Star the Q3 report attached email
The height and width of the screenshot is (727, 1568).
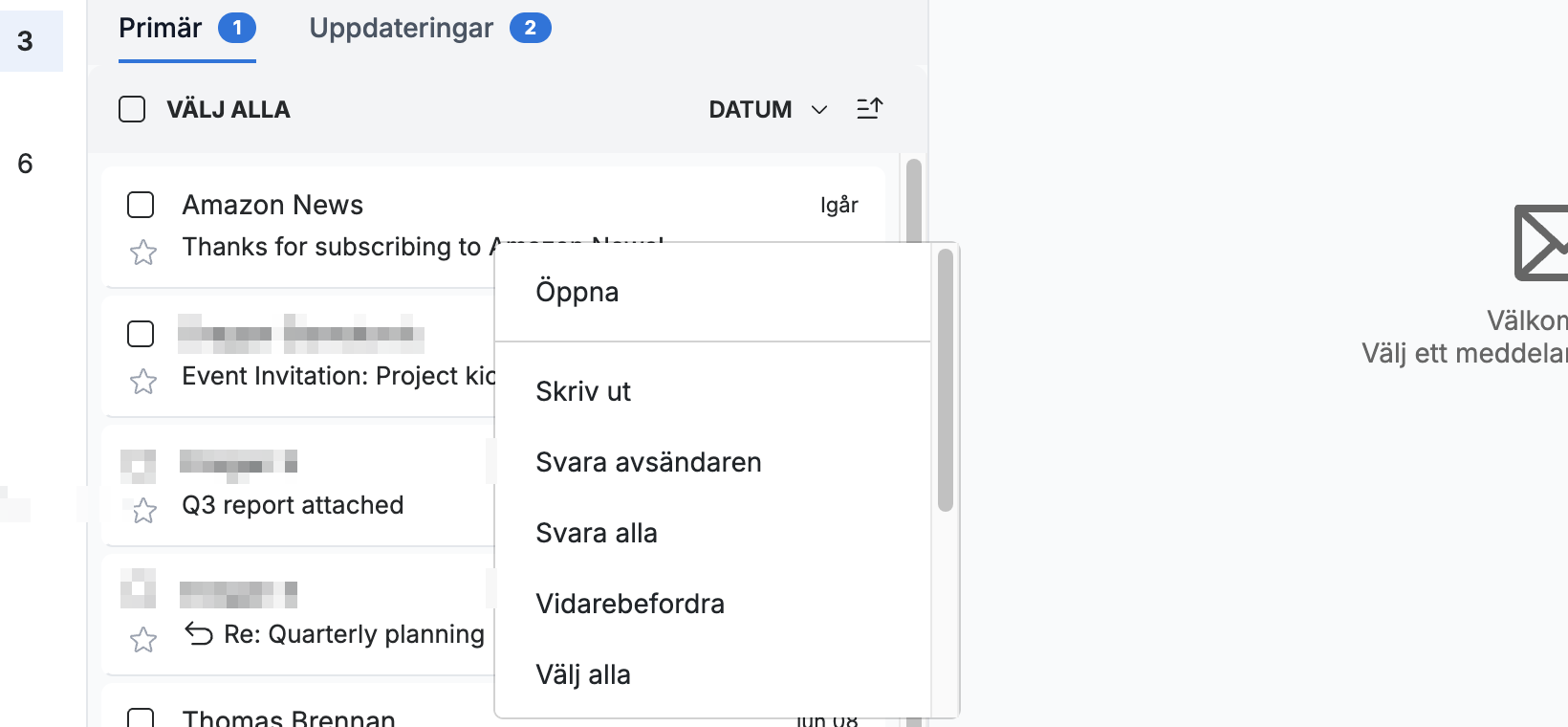pos(143,511)
